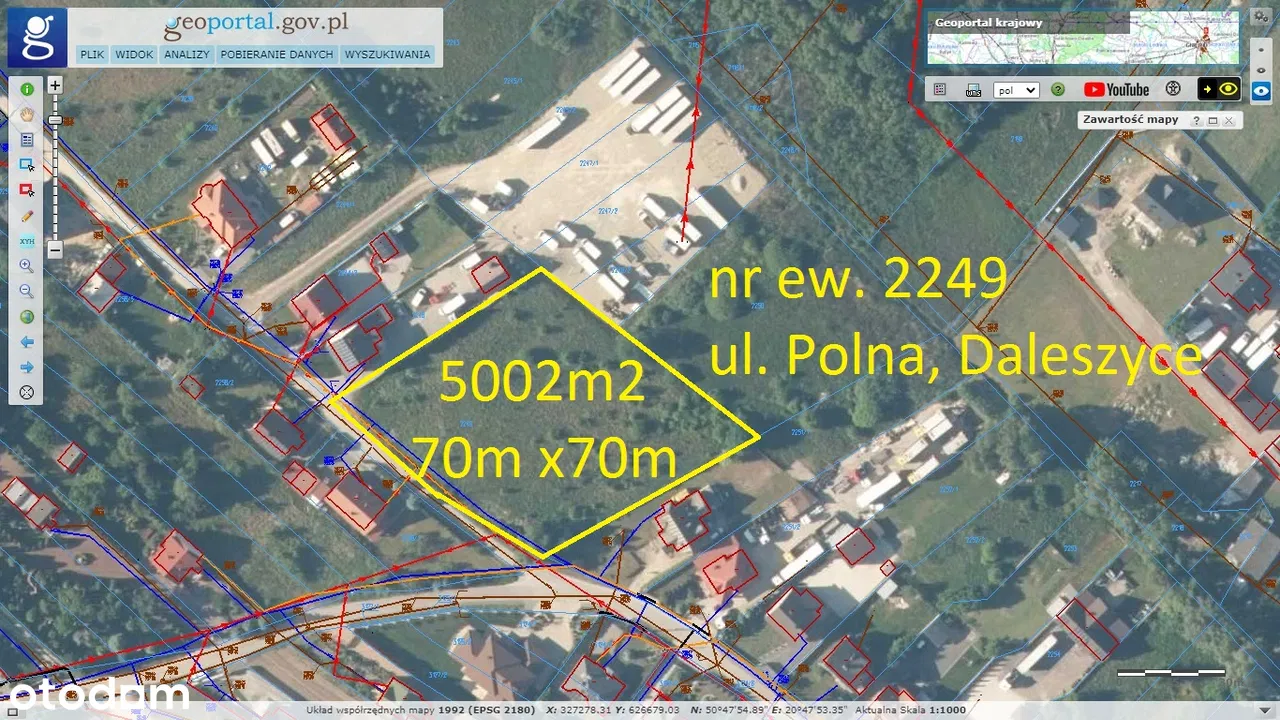
Task: Select the hand pan tool
Action: (x=27, y=114)
